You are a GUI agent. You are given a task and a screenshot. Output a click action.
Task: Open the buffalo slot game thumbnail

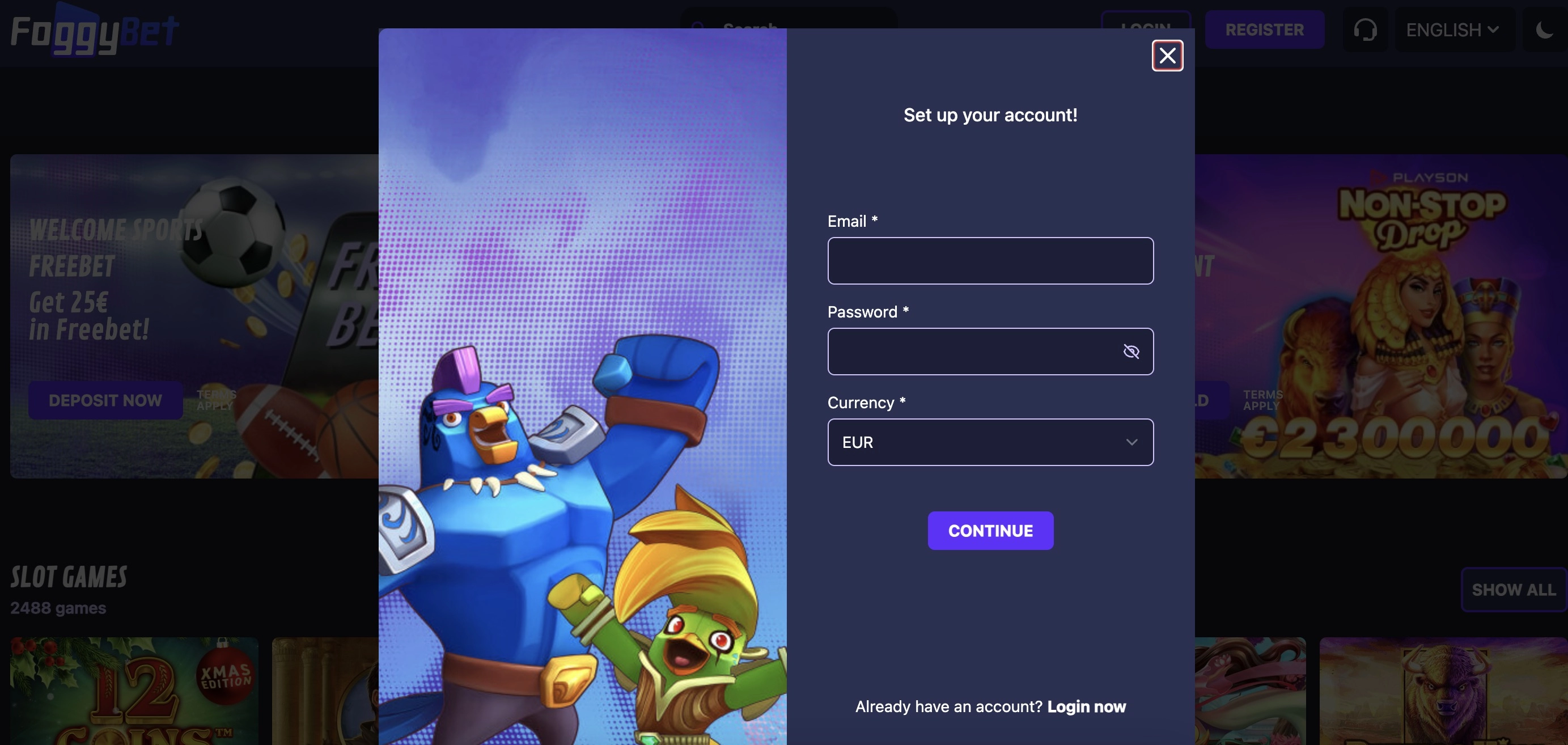(1443, 691)
